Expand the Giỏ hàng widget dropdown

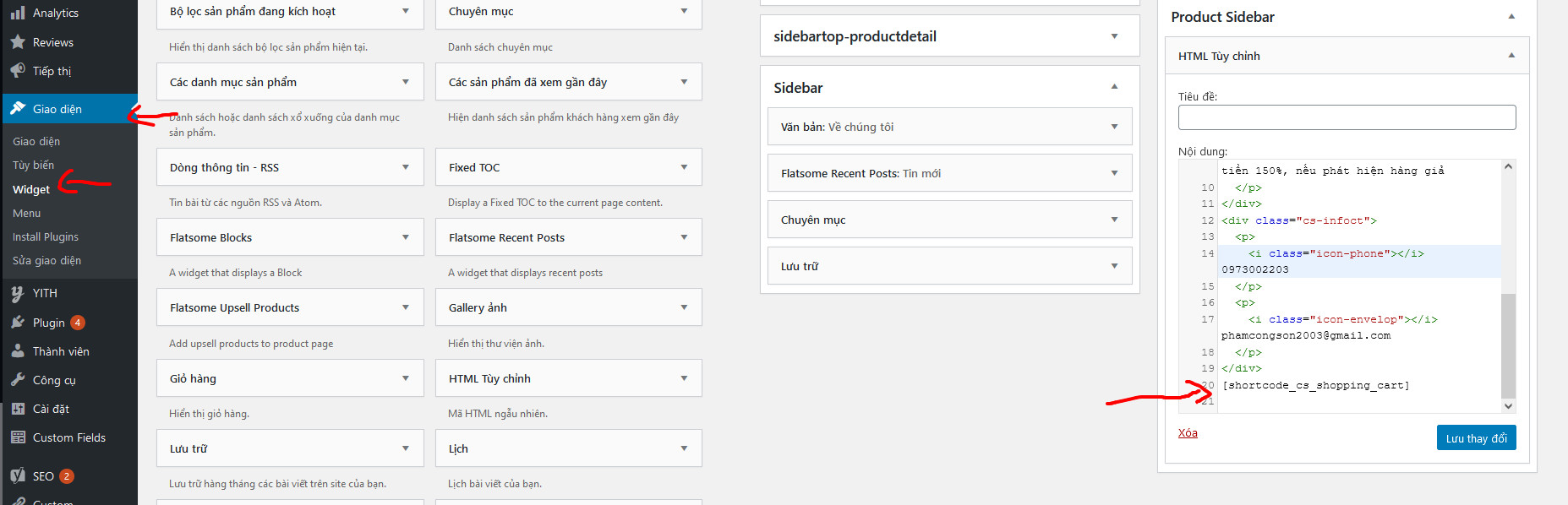(x=406, y=378)
